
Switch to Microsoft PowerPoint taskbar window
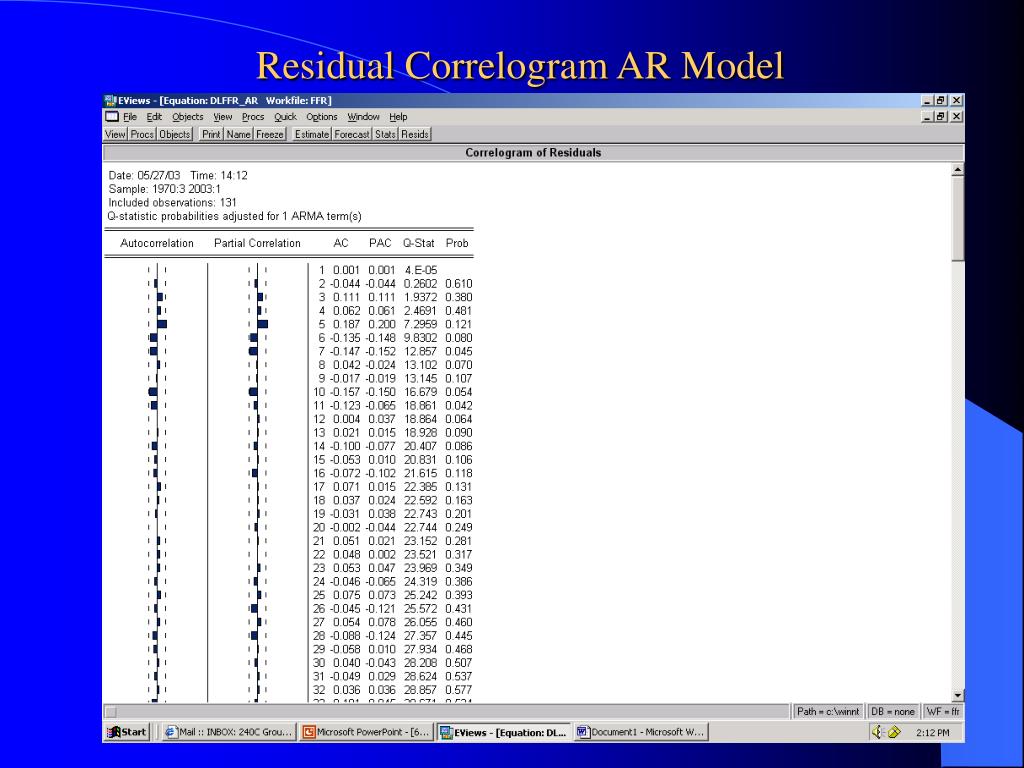tap(366, 732)
